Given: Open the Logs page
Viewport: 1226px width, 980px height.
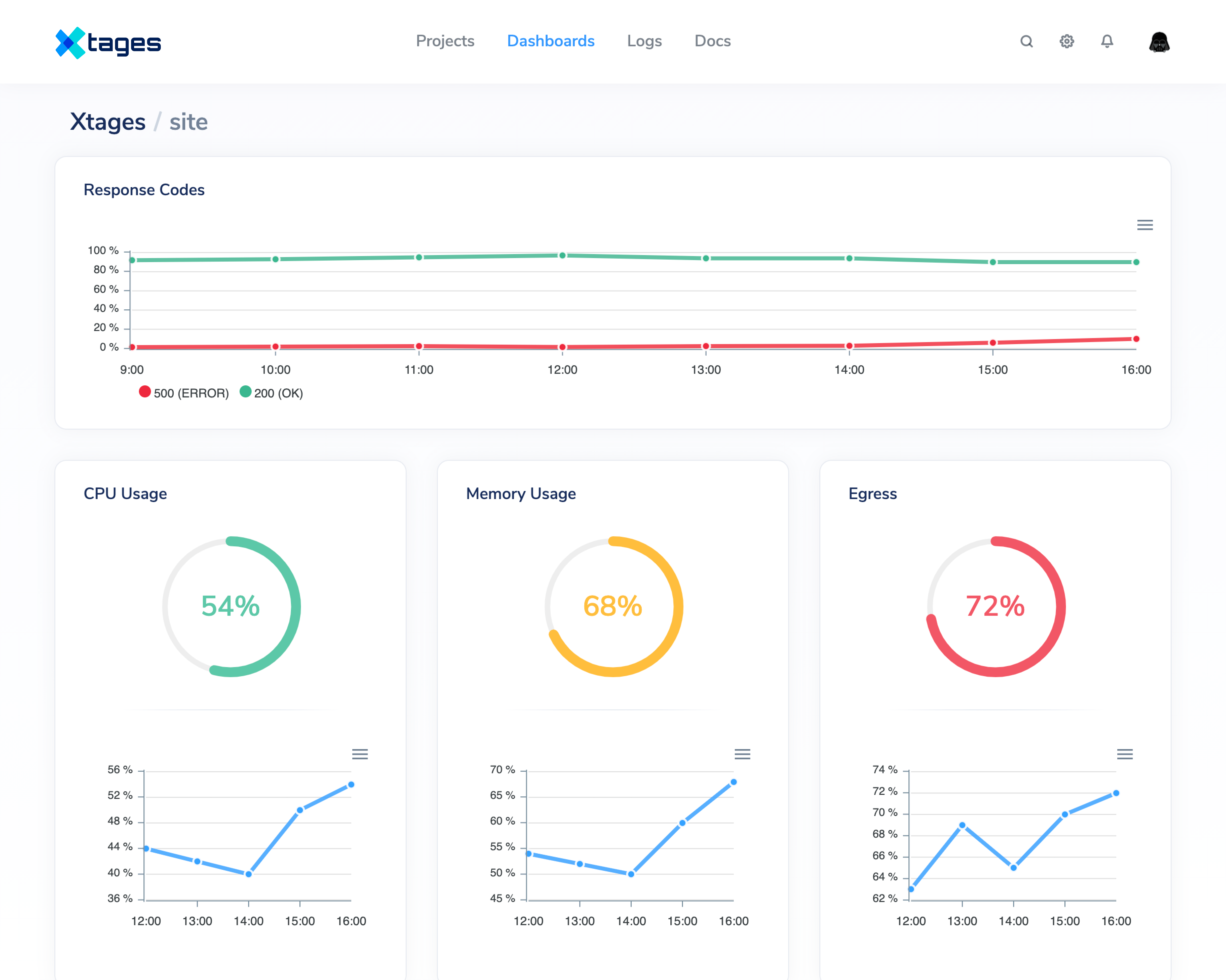Looking at the screenshot, I should point(644,41).
